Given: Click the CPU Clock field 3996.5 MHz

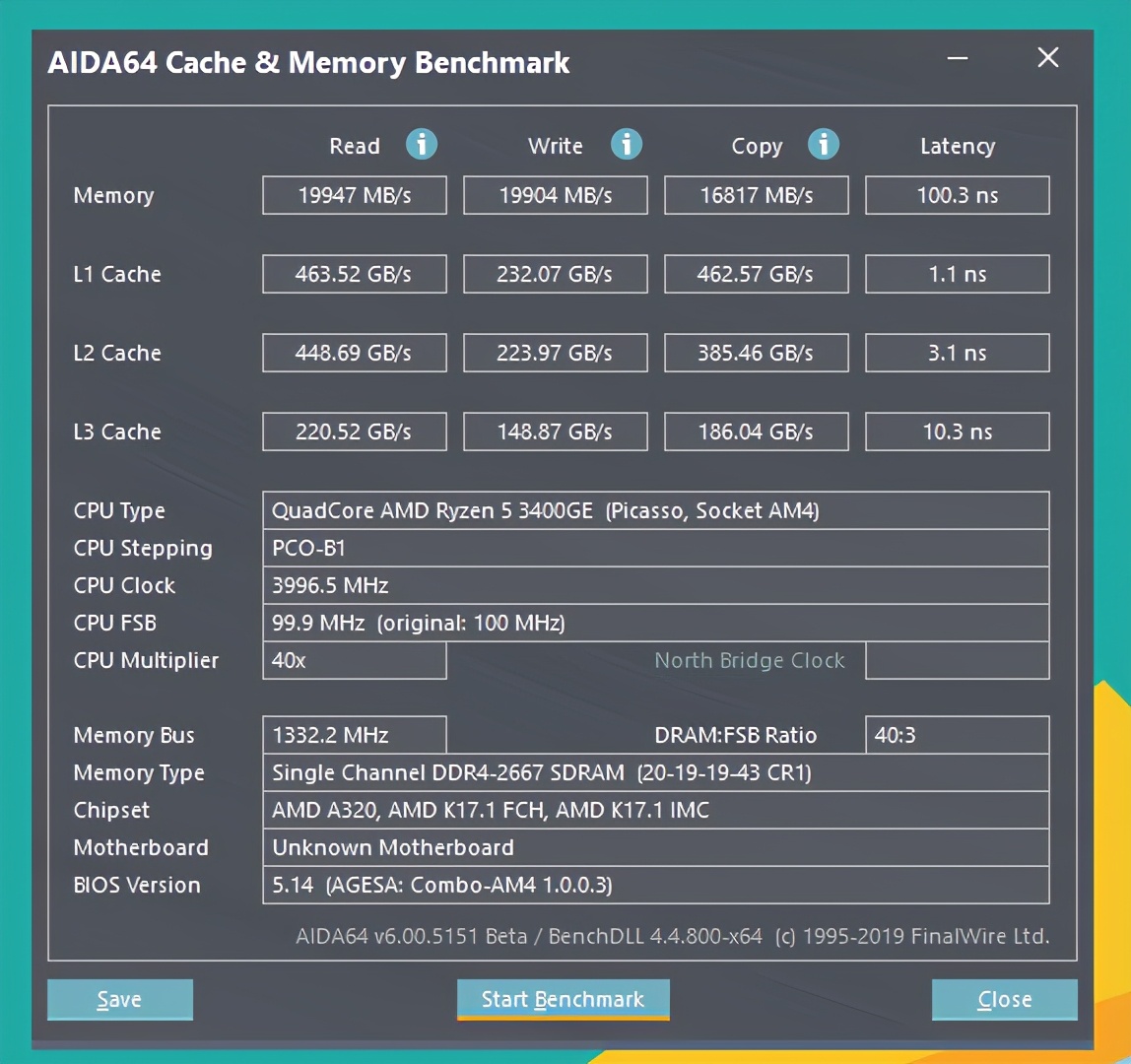Looking at the screenshot, I should coord(656,586).
